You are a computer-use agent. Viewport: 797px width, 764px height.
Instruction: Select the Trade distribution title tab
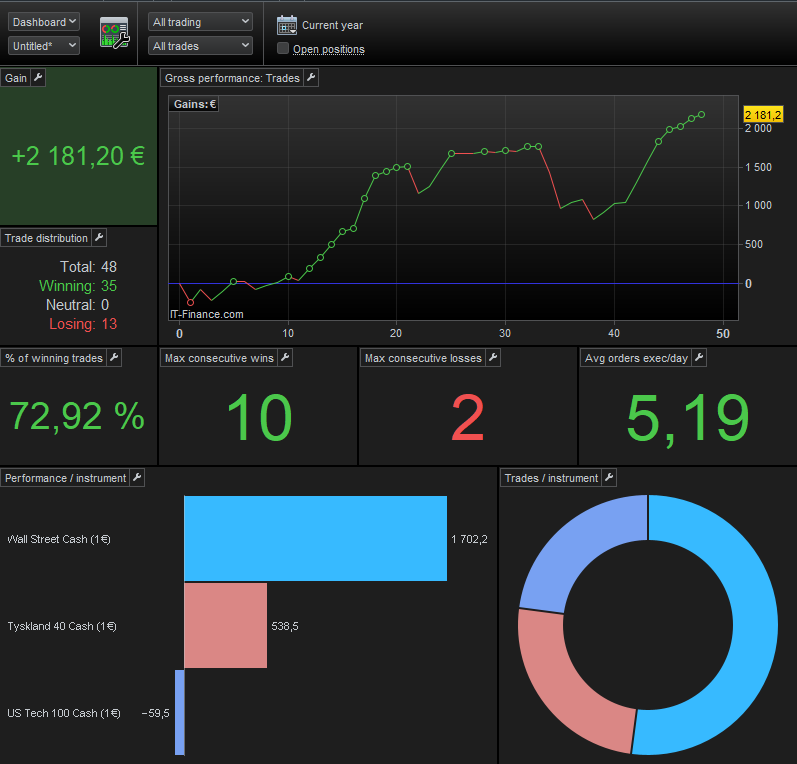click(46, 237)
